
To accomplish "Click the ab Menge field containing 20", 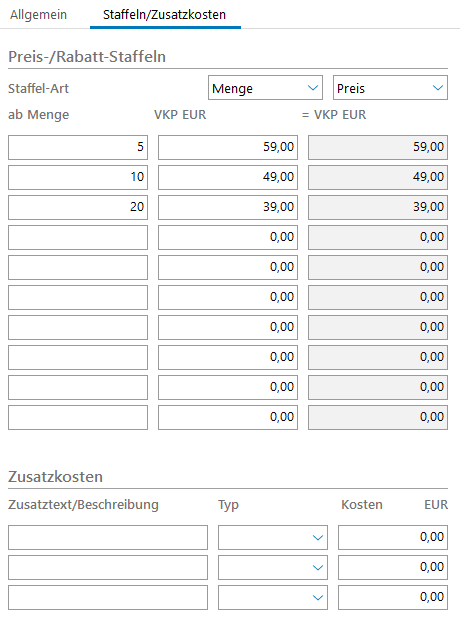I will tap(78, 207).
